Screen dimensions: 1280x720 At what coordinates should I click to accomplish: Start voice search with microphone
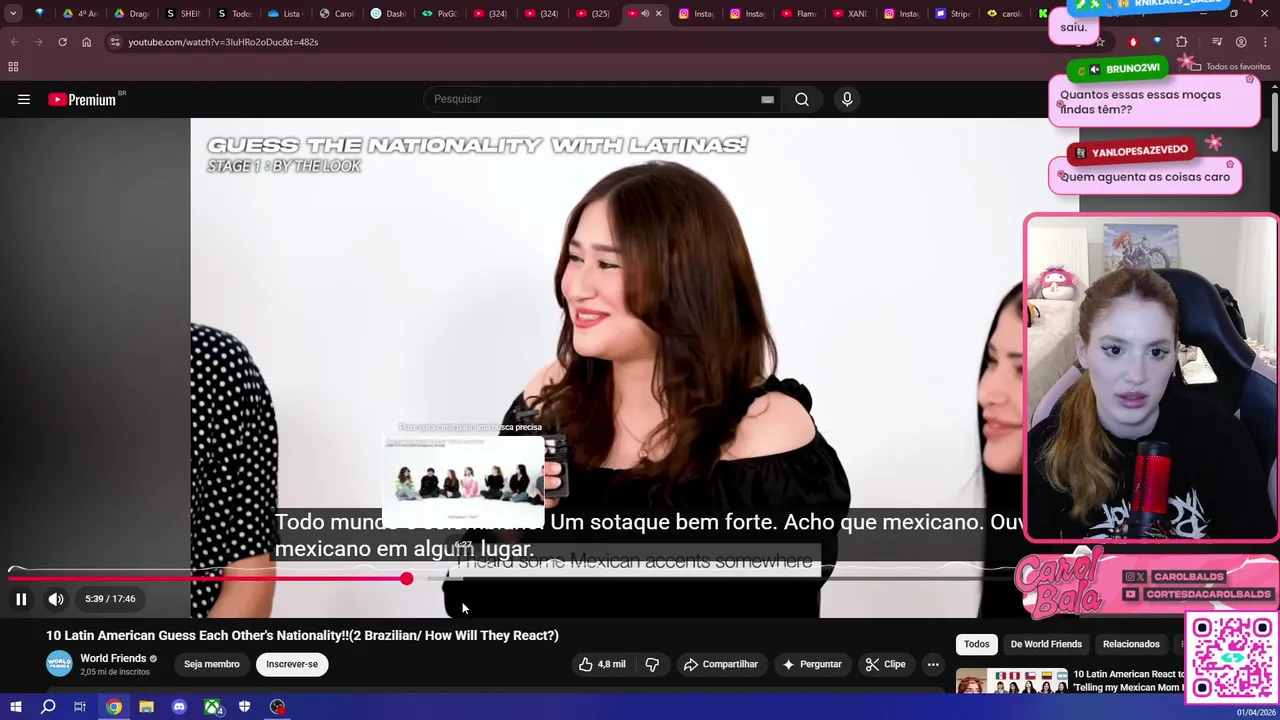[847, 99]
